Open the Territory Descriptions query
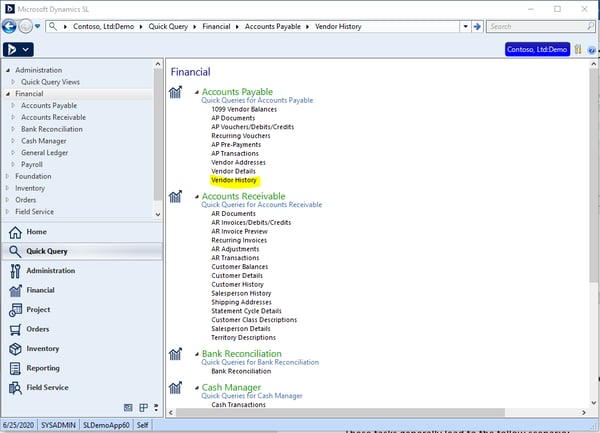Viewport: 600px width, 433px height. [x=243, y=338]
